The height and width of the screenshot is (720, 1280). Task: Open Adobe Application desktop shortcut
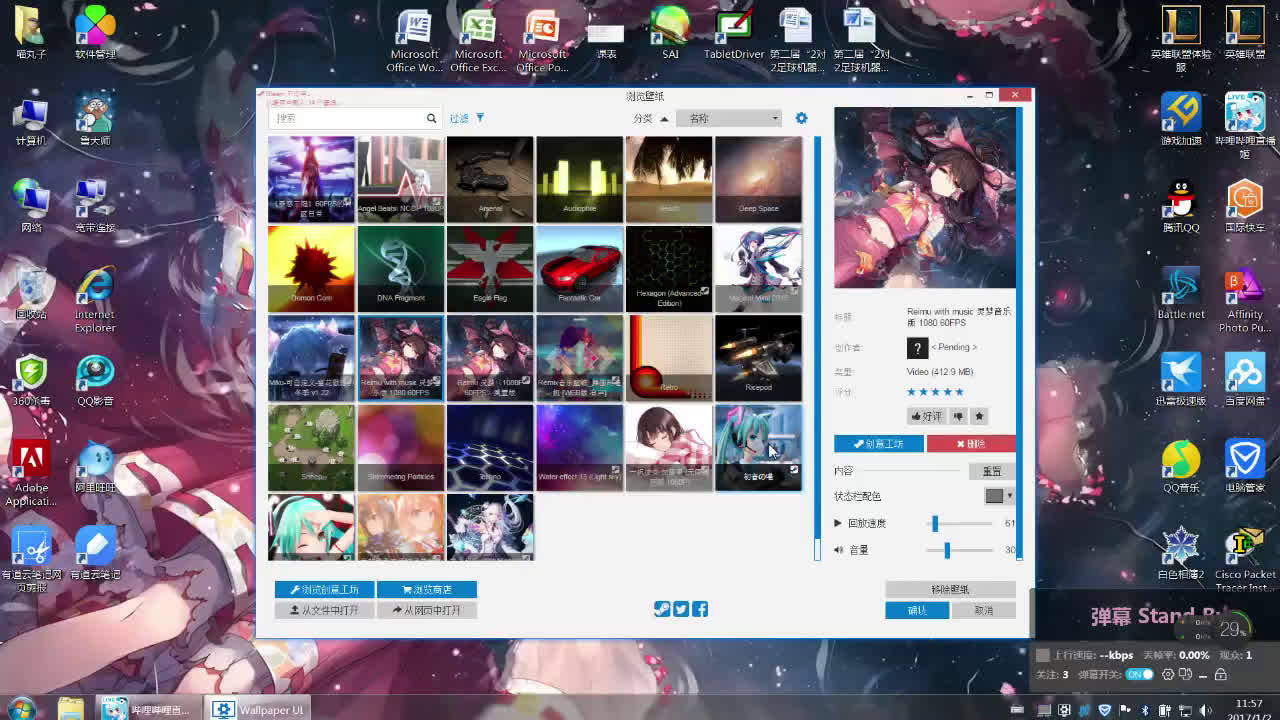31,474
